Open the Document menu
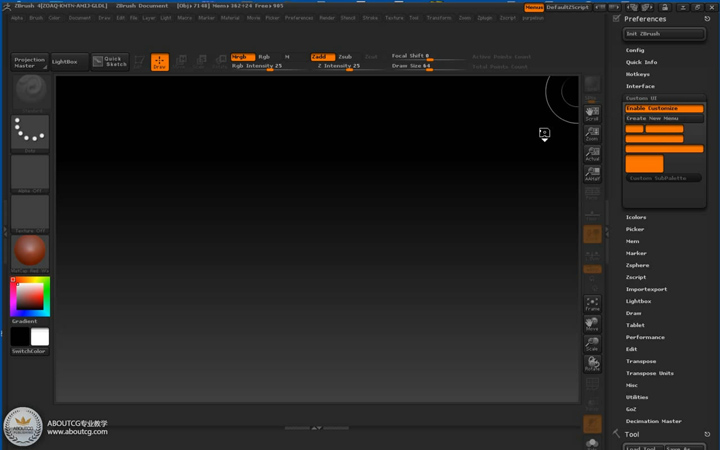The image size is (720, 450). click(x=79, y=18)
